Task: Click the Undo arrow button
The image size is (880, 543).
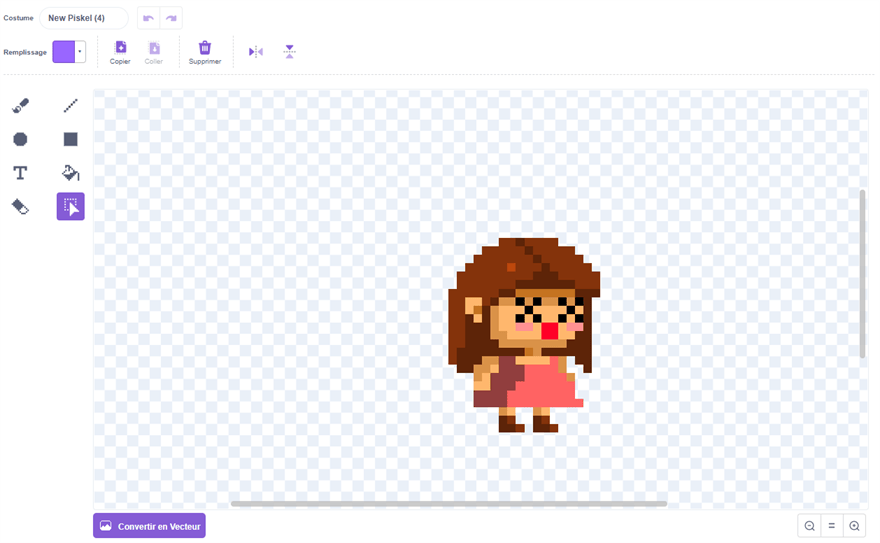Action: tap(149, 18)
